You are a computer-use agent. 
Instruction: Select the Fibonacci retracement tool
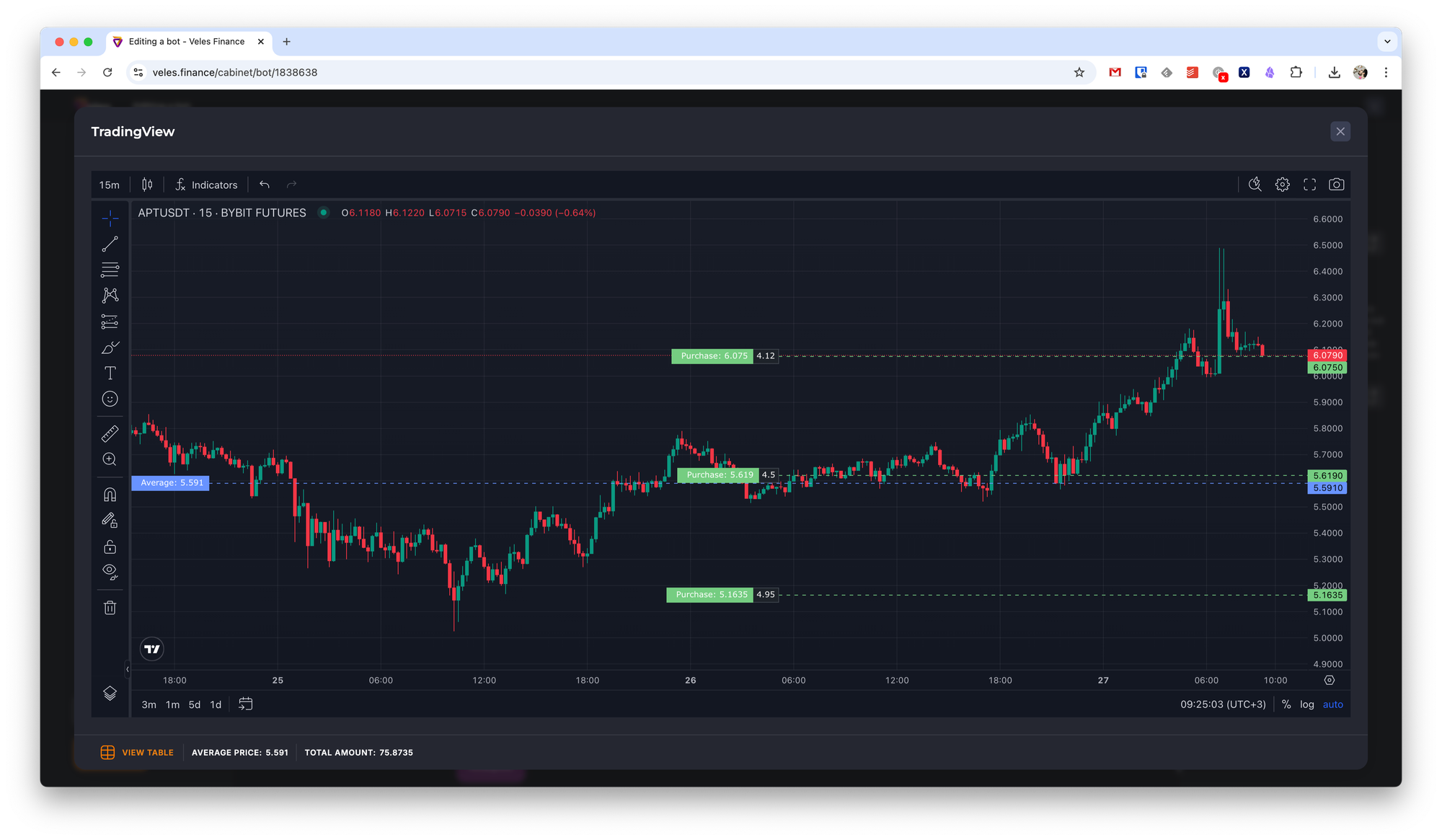[110, 270]
